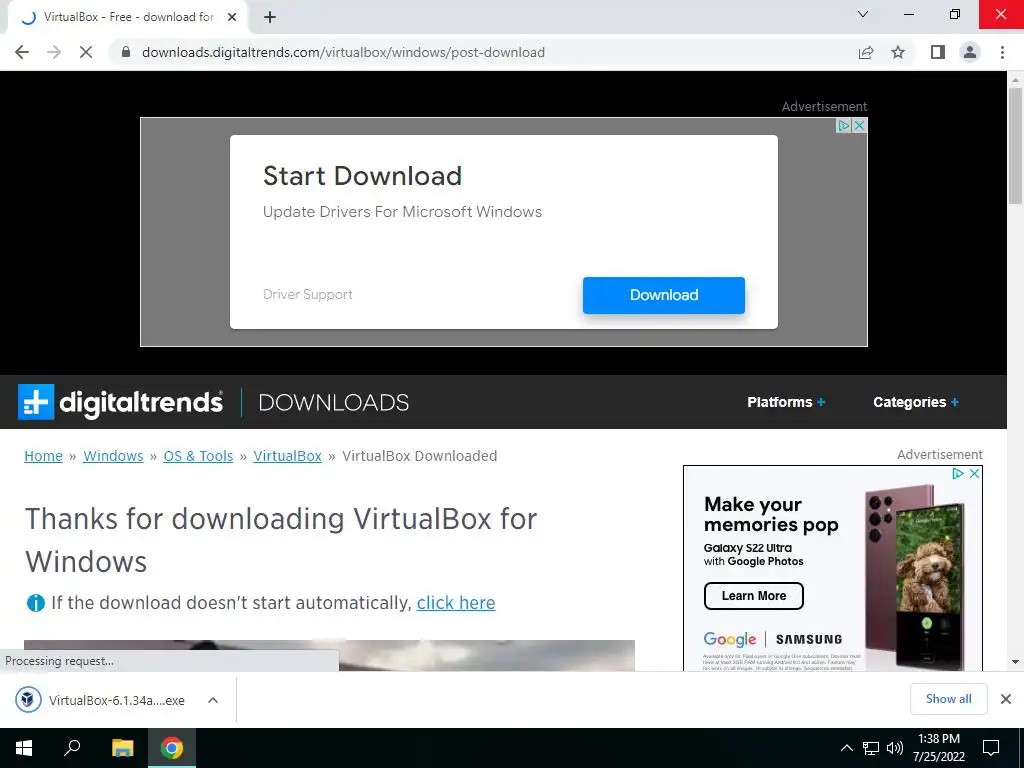The height and width of the screenshot is (768, 1024).
Task: Open the VirtualBox breadcrumb link
Action: tap(287, 456)
